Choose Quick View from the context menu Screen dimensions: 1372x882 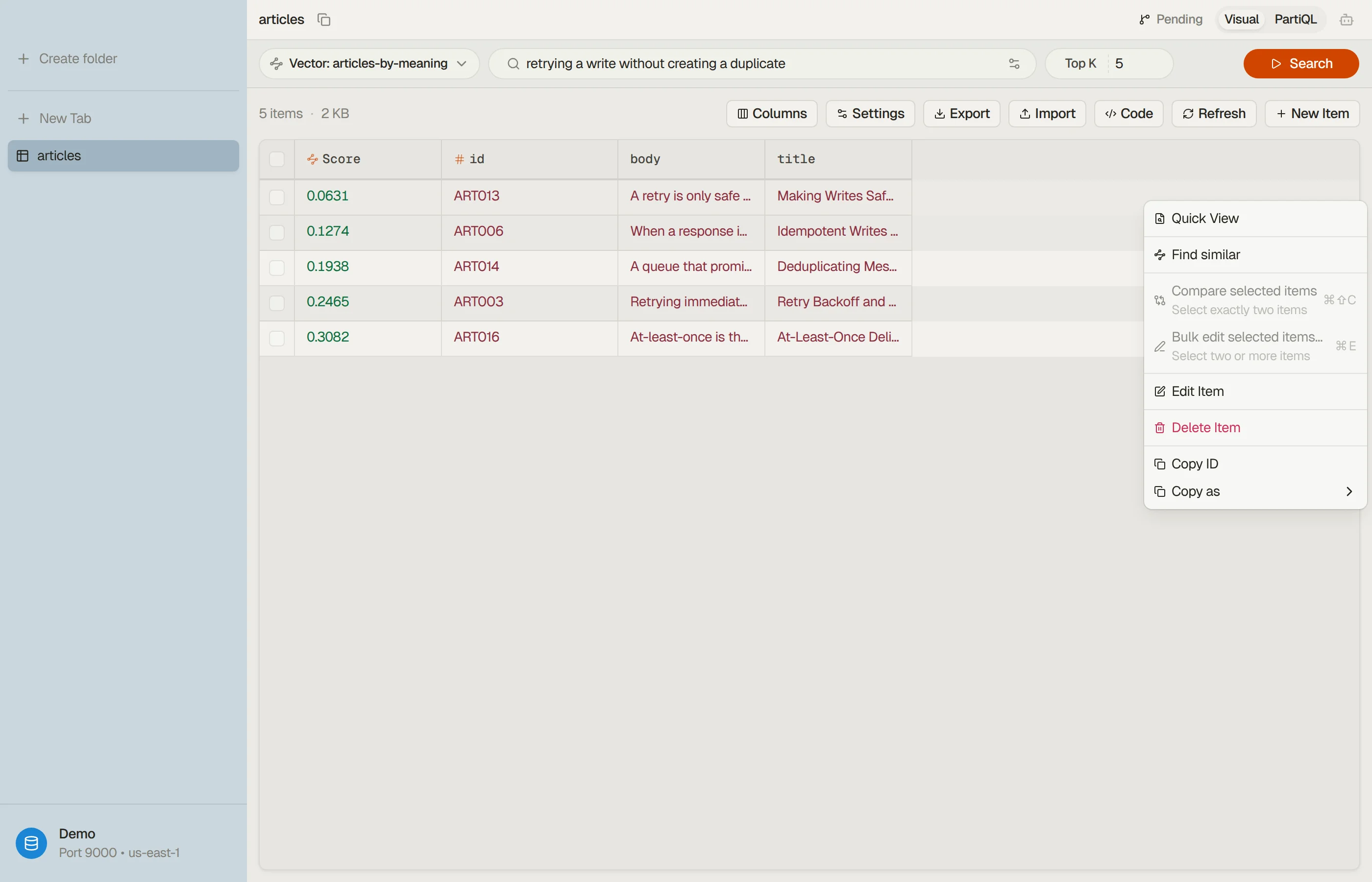coord(1254,219)
